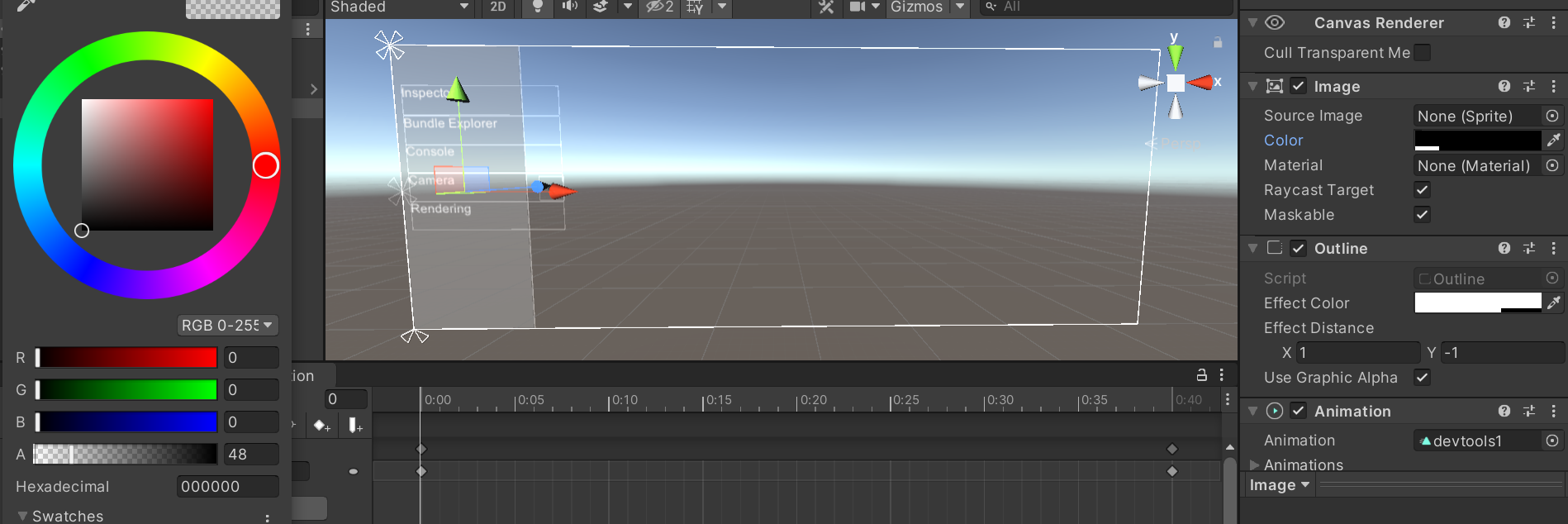Toggle Use Graphic Alpha checkbox
The image size is (1568, 524).
pos(1422,378)
